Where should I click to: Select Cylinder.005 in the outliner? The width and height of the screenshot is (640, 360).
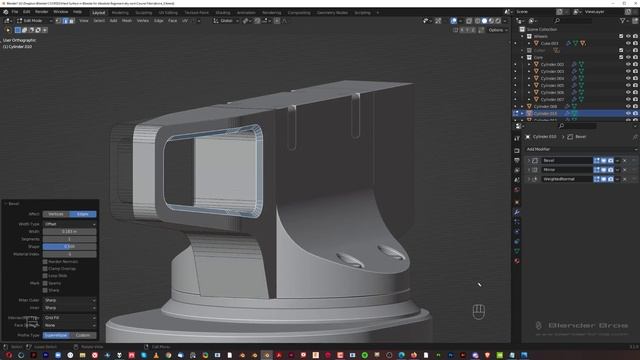[x=552, y=85]
